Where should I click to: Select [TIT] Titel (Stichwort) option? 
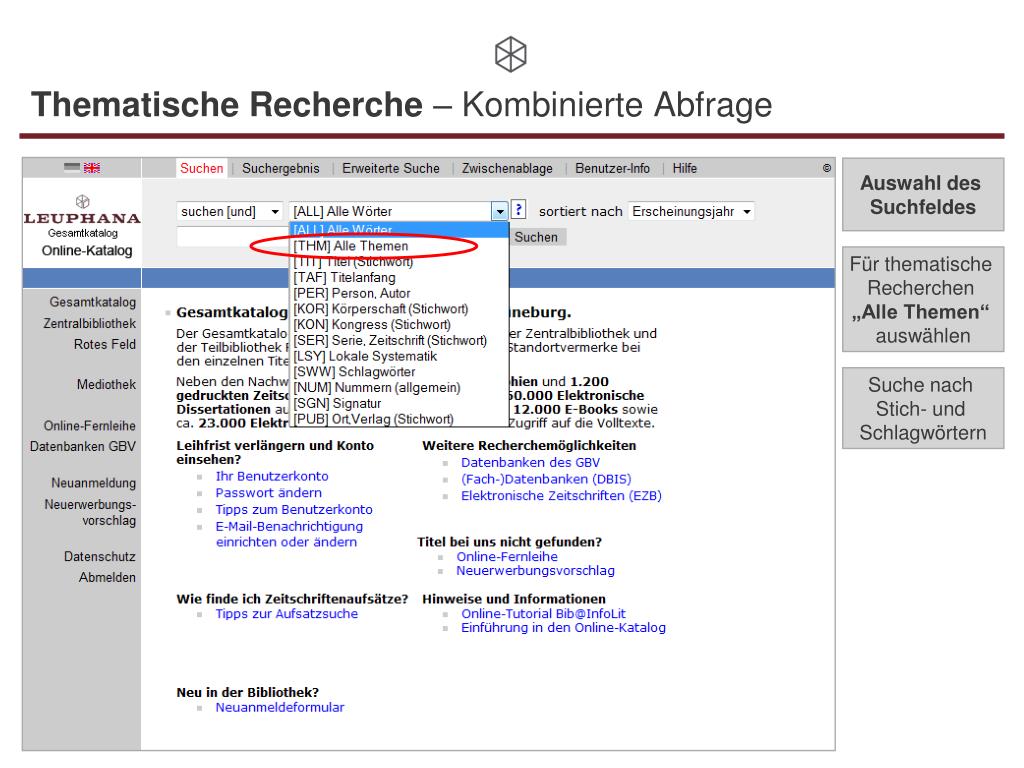(x=399, y=262)
